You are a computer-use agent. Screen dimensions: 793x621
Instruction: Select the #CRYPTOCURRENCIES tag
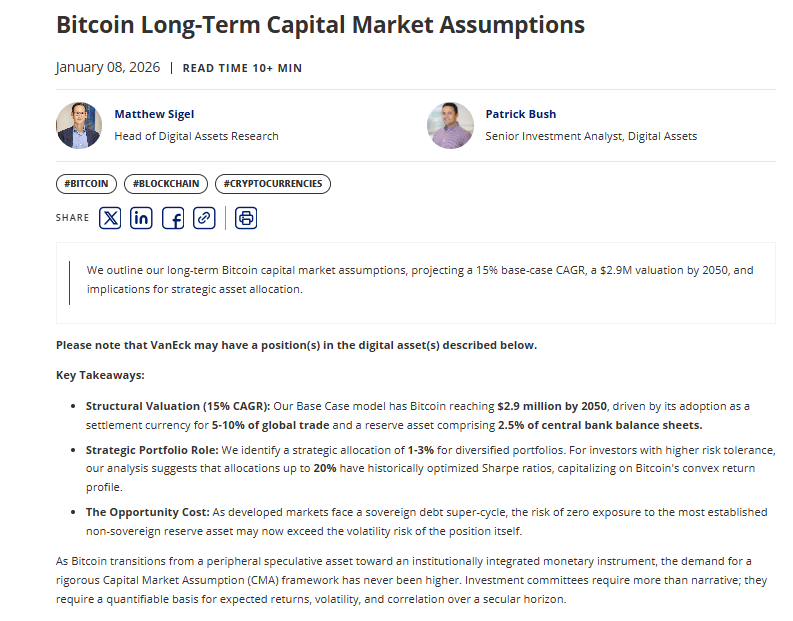[x=272, y=184]
